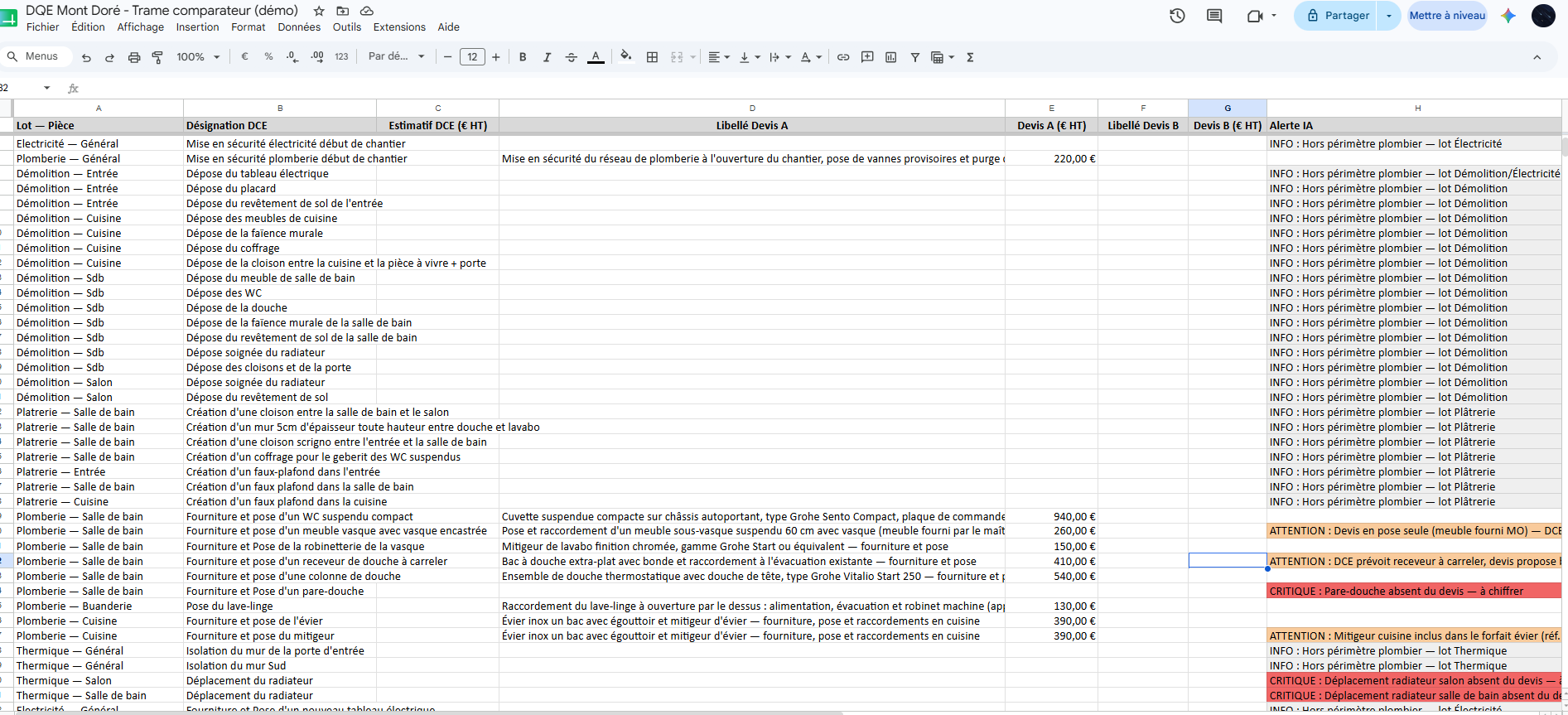Open the name box dropdown arrow

(x=46, y=88)
